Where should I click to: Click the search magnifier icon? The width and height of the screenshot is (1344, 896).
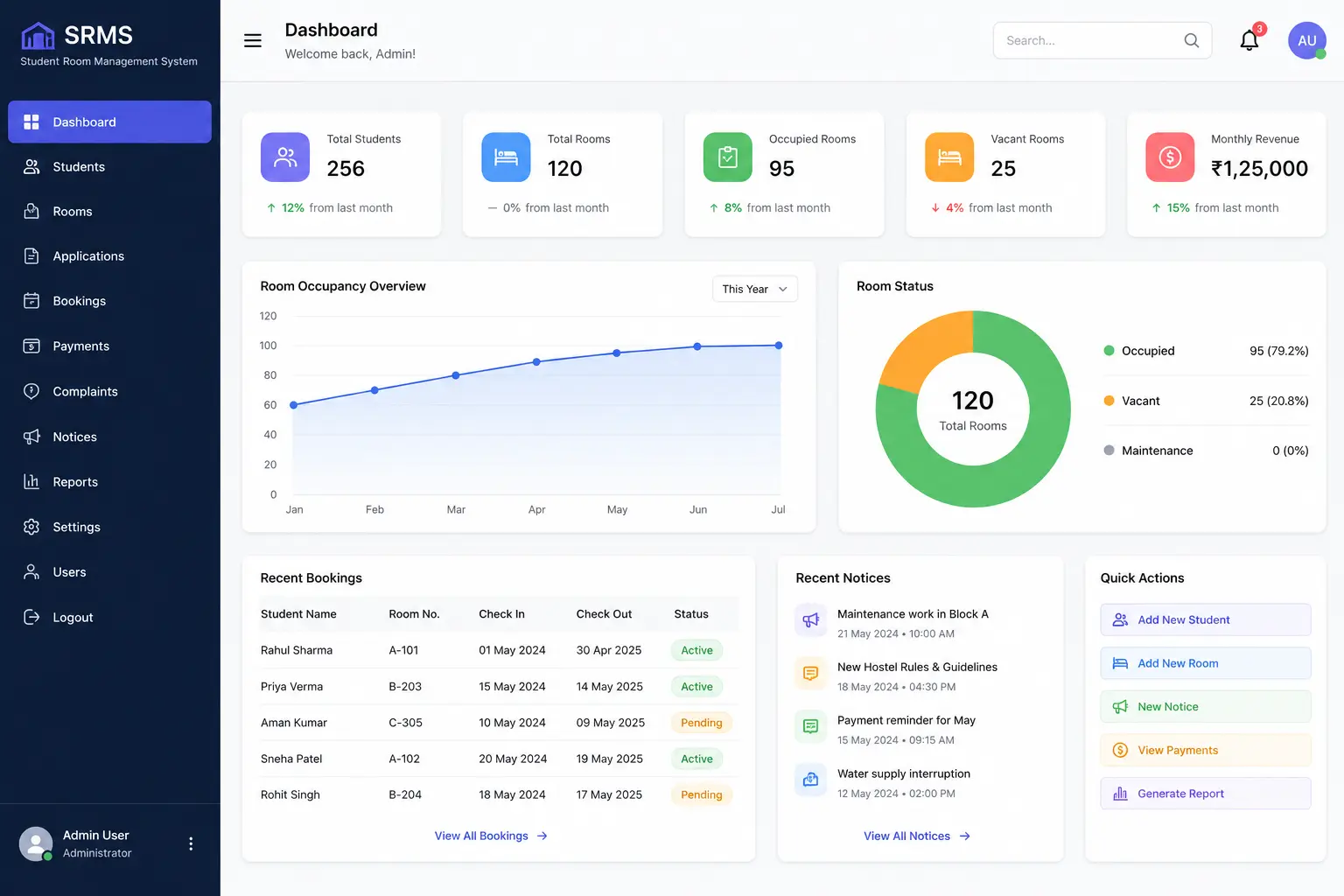click(1191, 40)
